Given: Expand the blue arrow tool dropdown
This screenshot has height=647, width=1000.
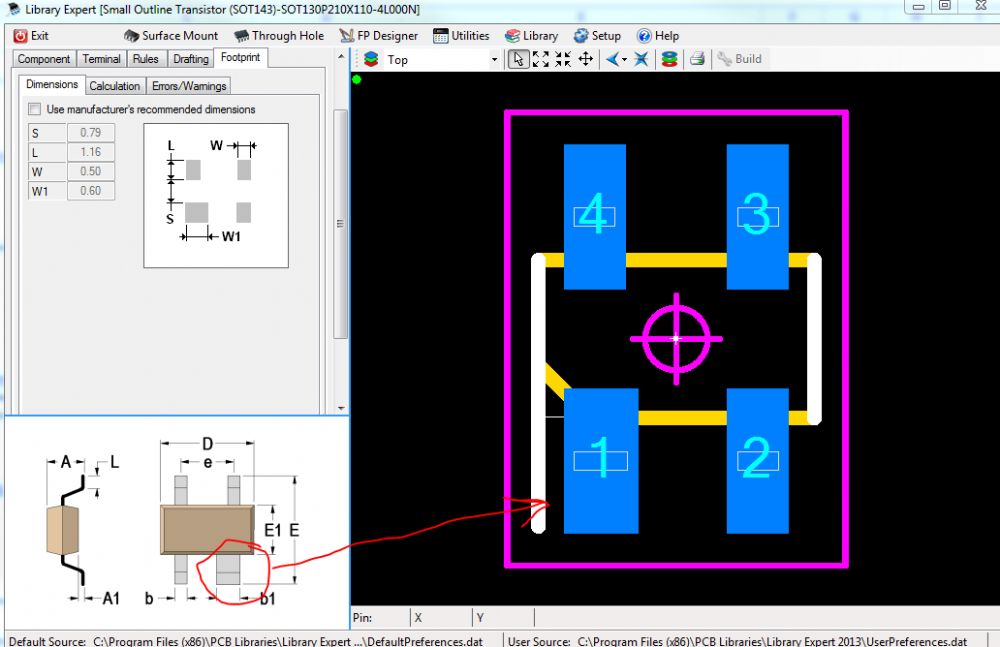Looking at the screenshot, I should pyautogui.click(x=624, y=60).
